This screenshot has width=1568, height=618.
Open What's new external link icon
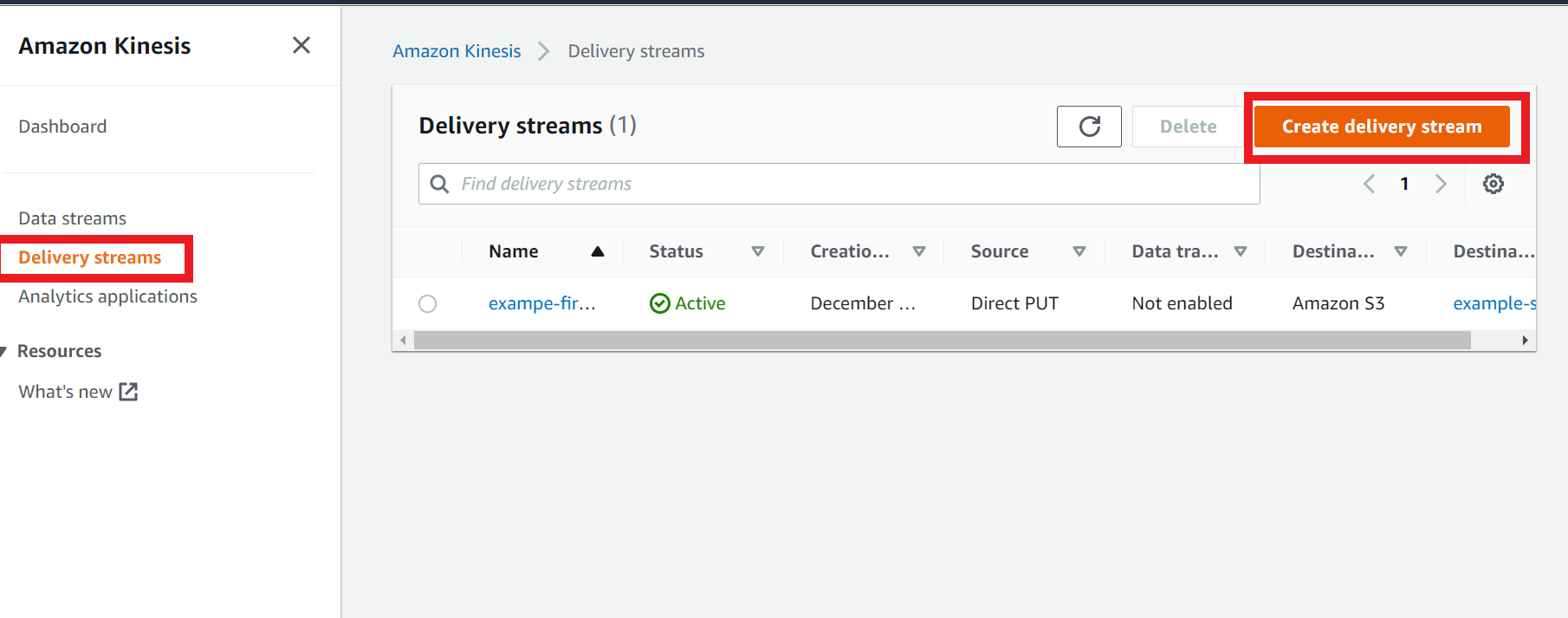[128, 392]
